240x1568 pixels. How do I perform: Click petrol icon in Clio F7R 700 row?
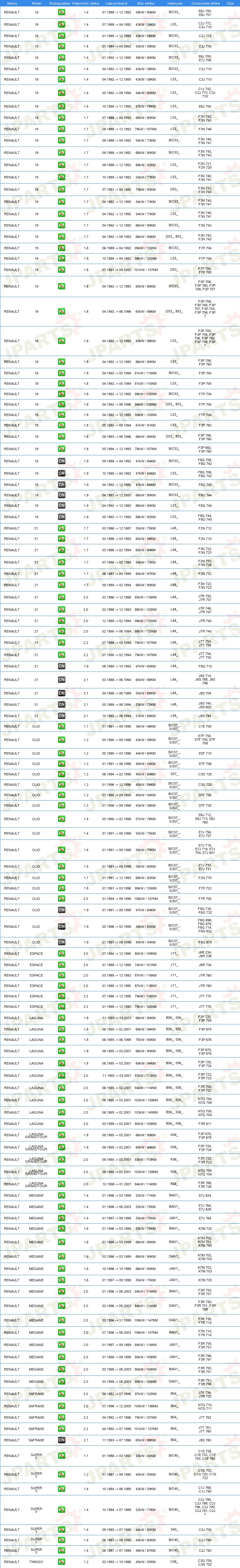pyautogui.click(x=61, y=898)
